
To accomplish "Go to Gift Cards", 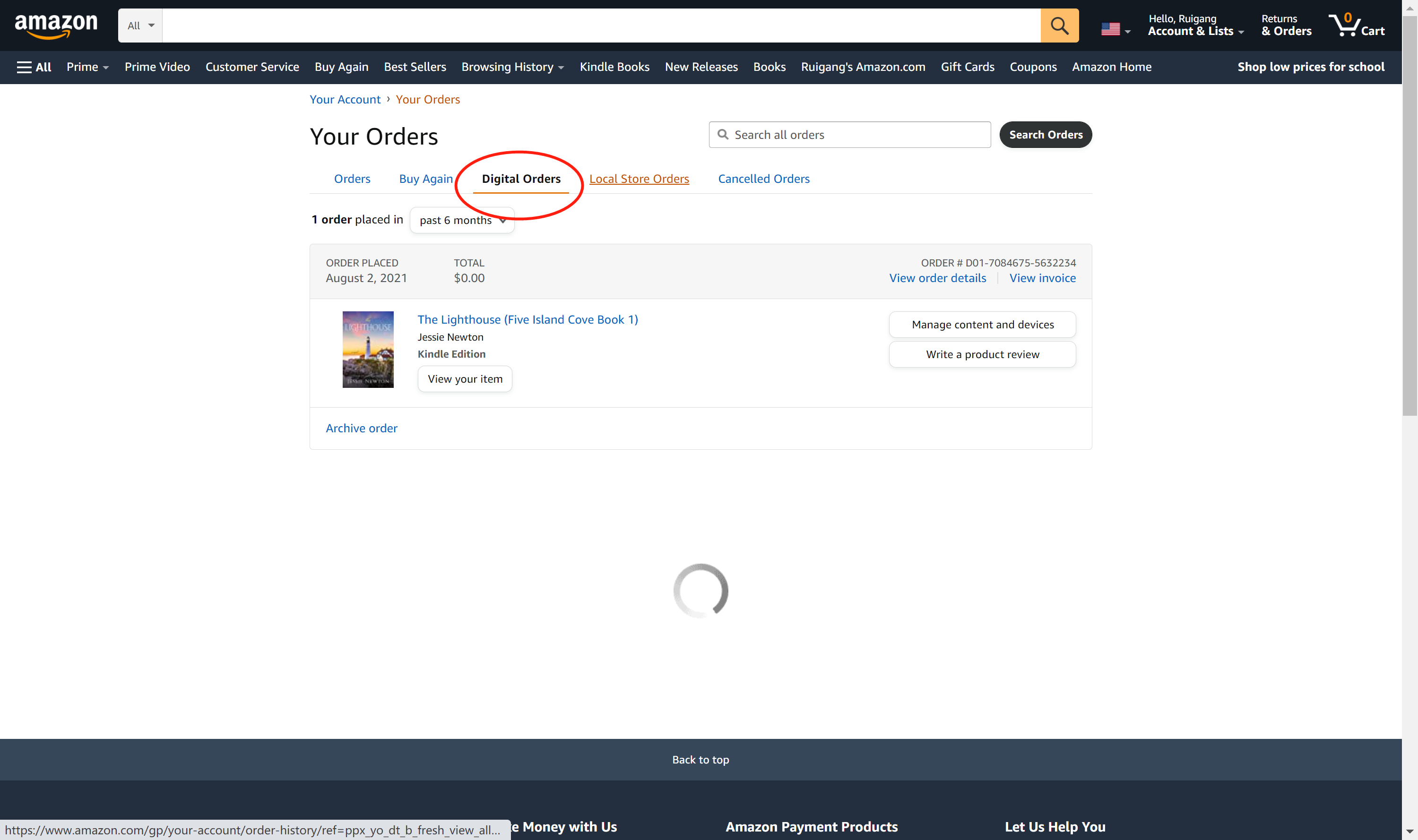I will (x=967, y=68).
